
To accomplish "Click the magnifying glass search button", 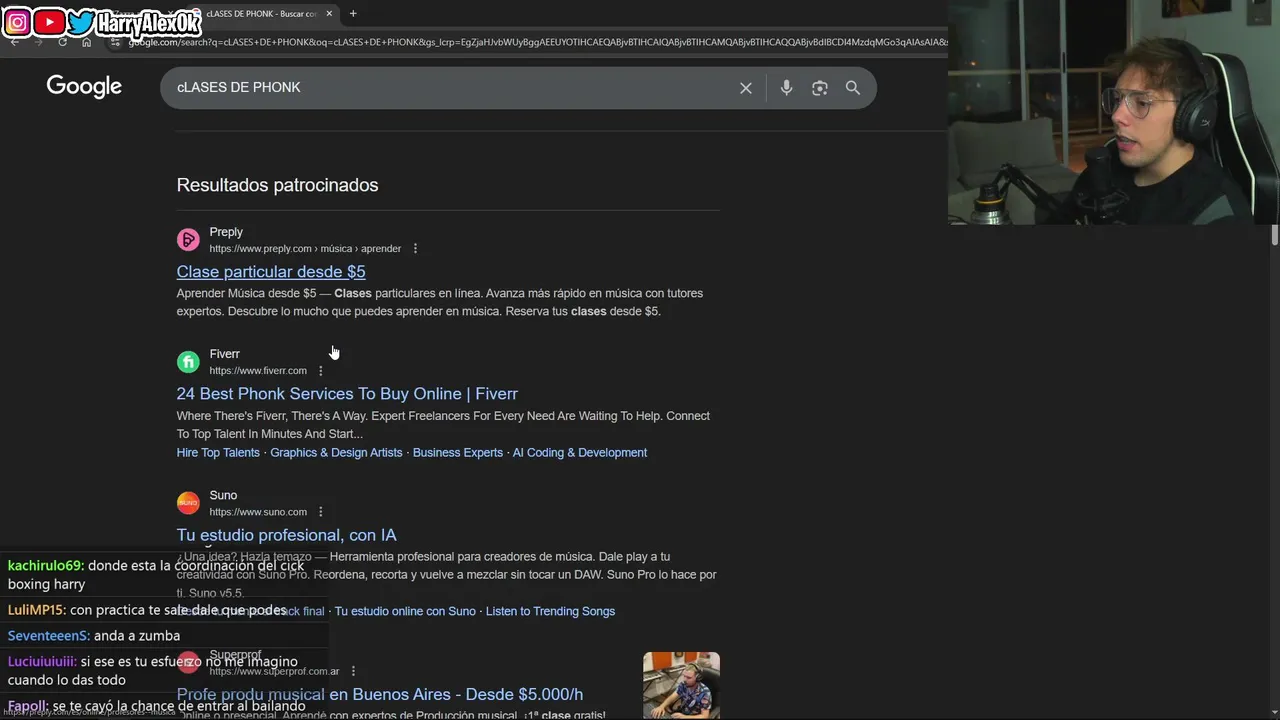I will [x=853, y=88].
